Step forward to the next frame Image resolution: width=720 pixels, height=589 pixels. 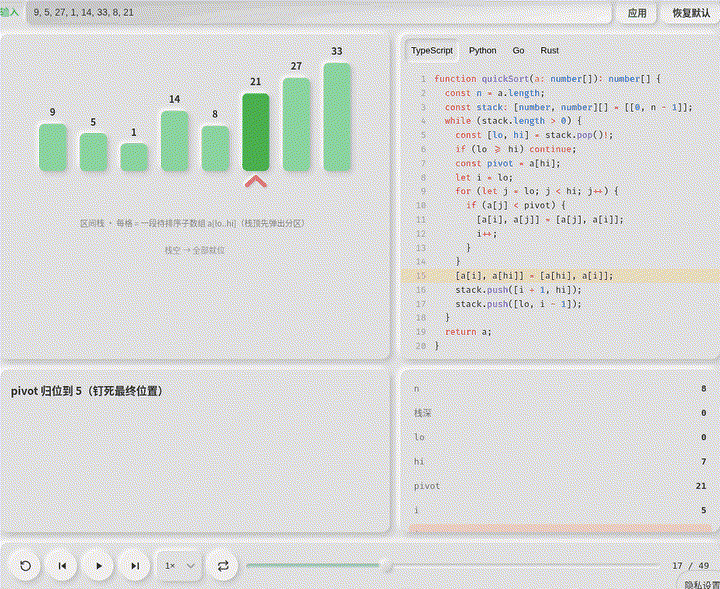(135, 566)
